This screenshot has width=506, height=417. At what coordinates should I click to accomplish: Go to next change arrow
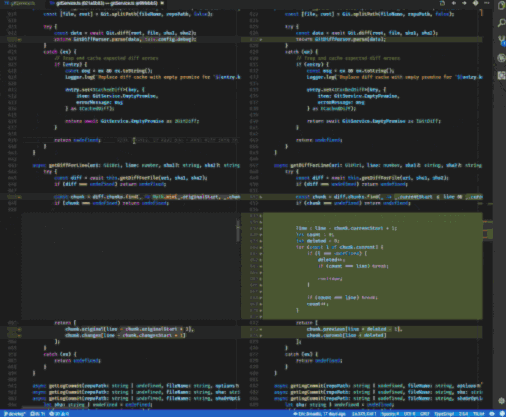[x=464, y=3]
